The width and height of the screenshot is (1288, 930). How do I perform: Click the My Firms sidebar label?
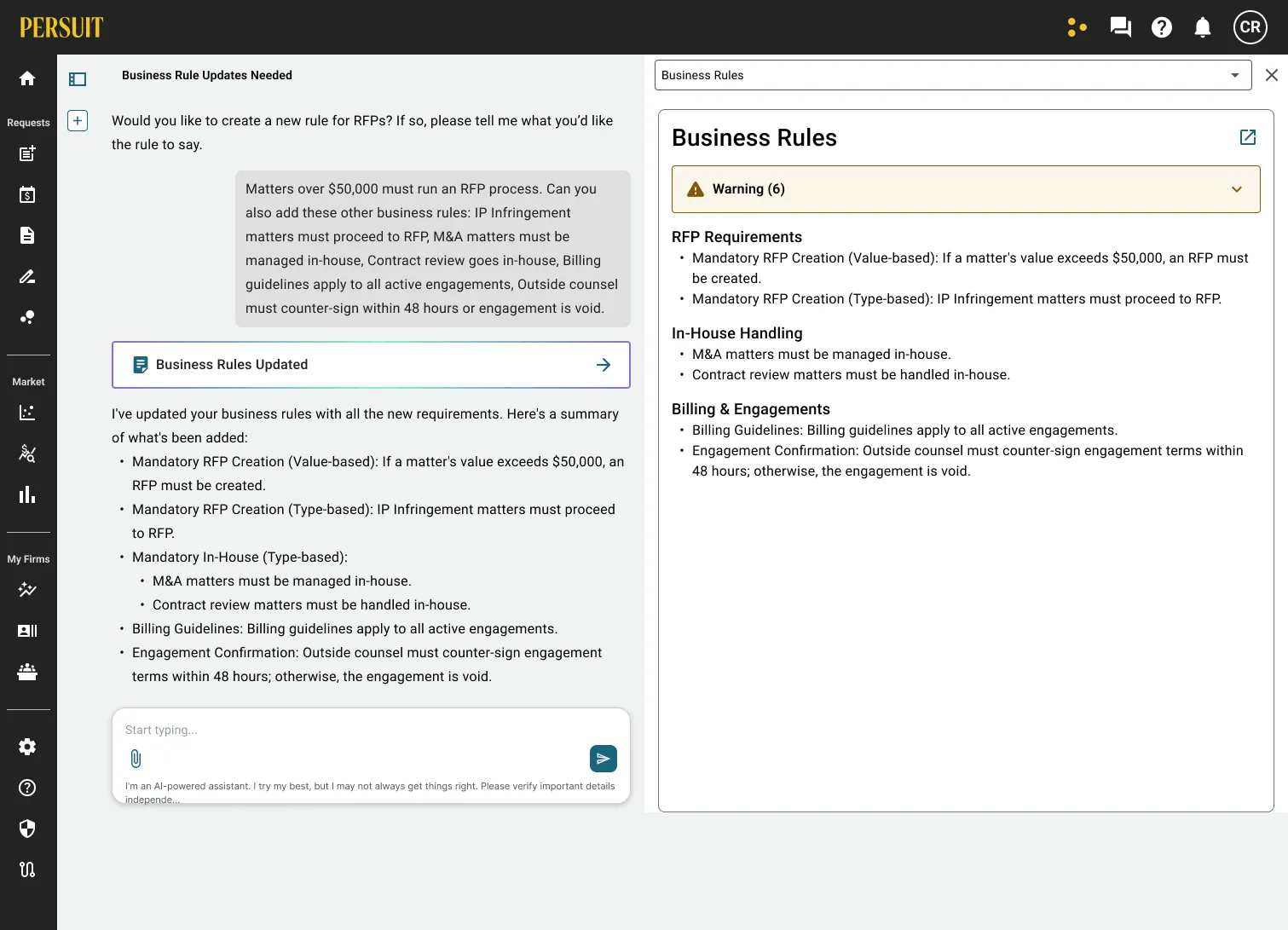point(28,559)
